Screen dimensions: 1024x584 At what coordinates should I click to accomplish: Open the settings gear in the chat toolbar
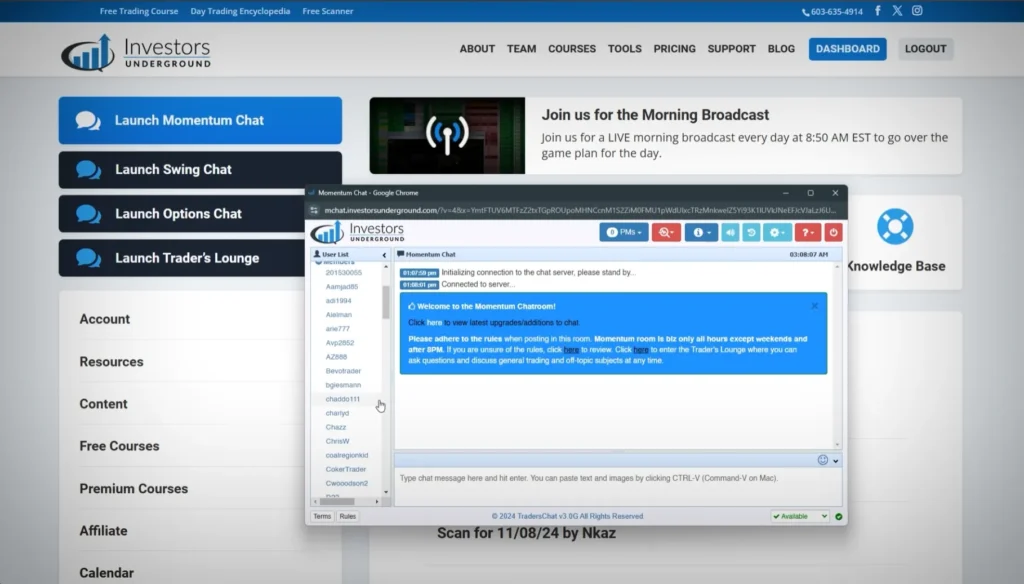pyautogui.click(x=777, y=232)
